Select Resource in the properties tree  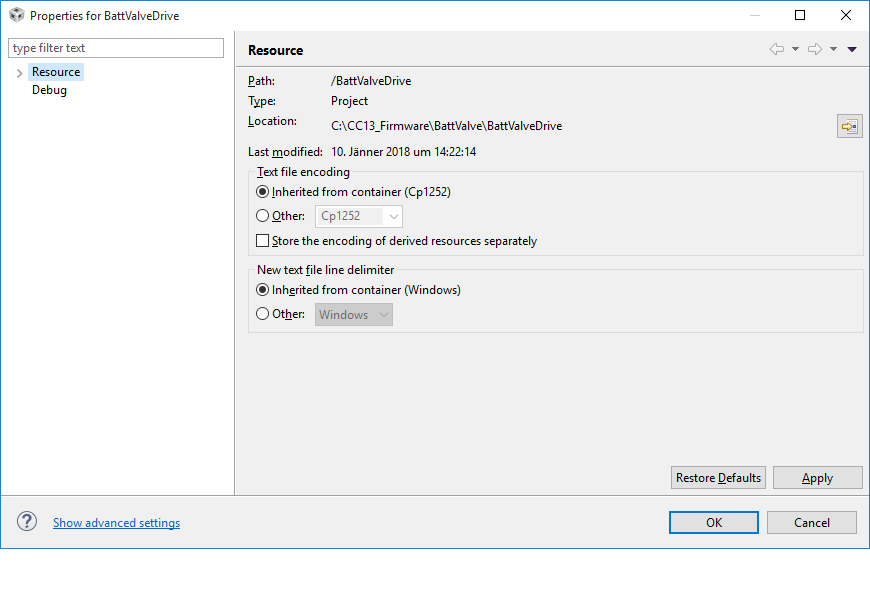click(55, 72)
